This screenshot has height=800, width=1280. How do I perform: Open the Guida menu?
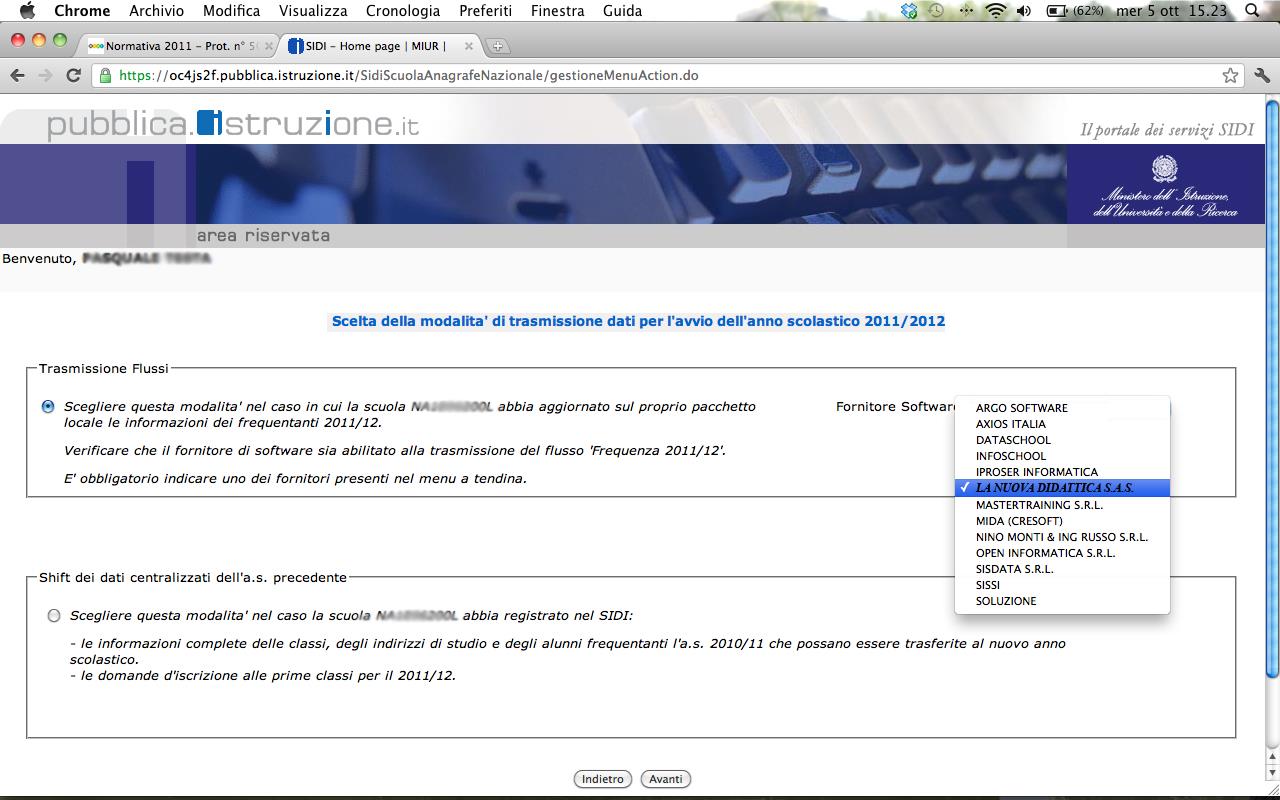(x=622, y=11)
